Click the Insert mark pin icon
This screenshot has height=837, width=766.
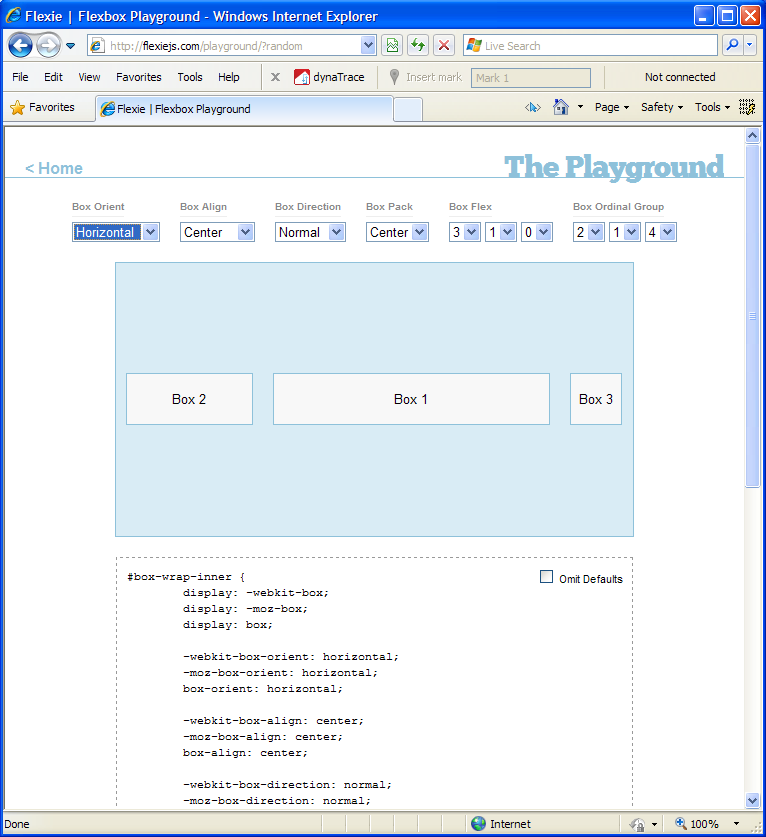[x=394, y=77]
